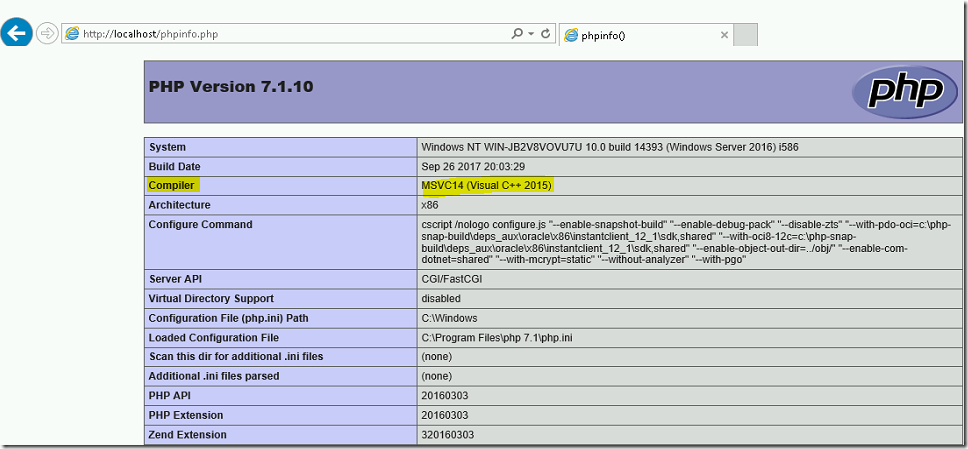
Task: Click the "Loaded Configuration File" label
Action: (214, 338)
